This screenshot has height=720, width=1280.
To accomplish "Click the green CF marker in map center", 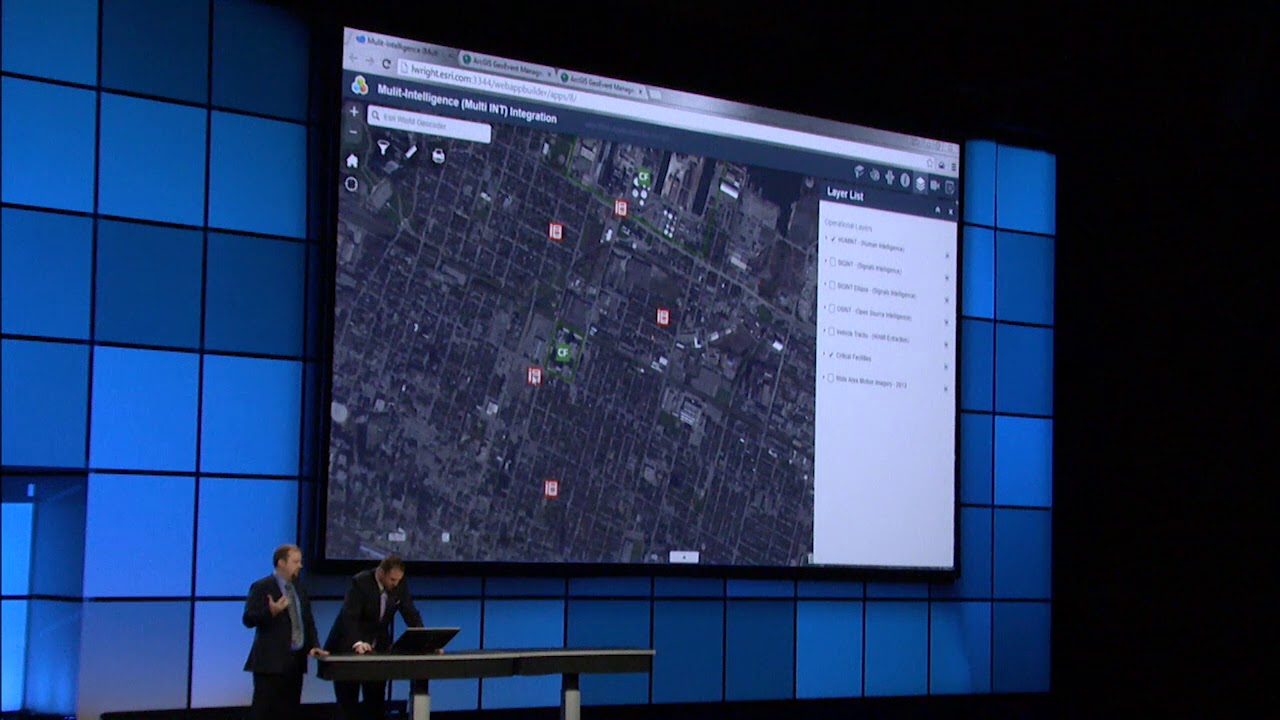I will (562, 352).
